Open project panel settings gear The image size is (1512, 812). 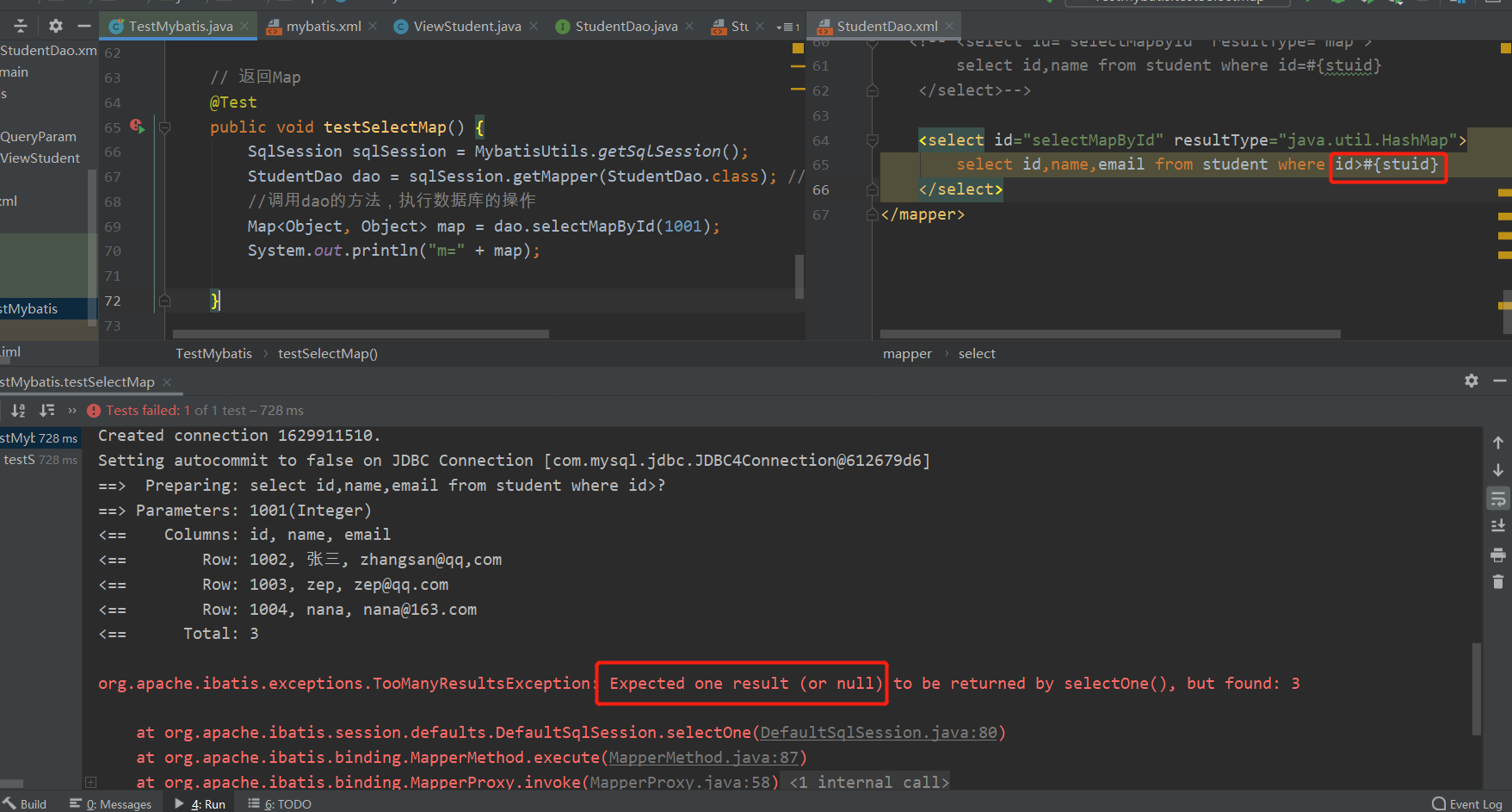click(x=56, y=26)
